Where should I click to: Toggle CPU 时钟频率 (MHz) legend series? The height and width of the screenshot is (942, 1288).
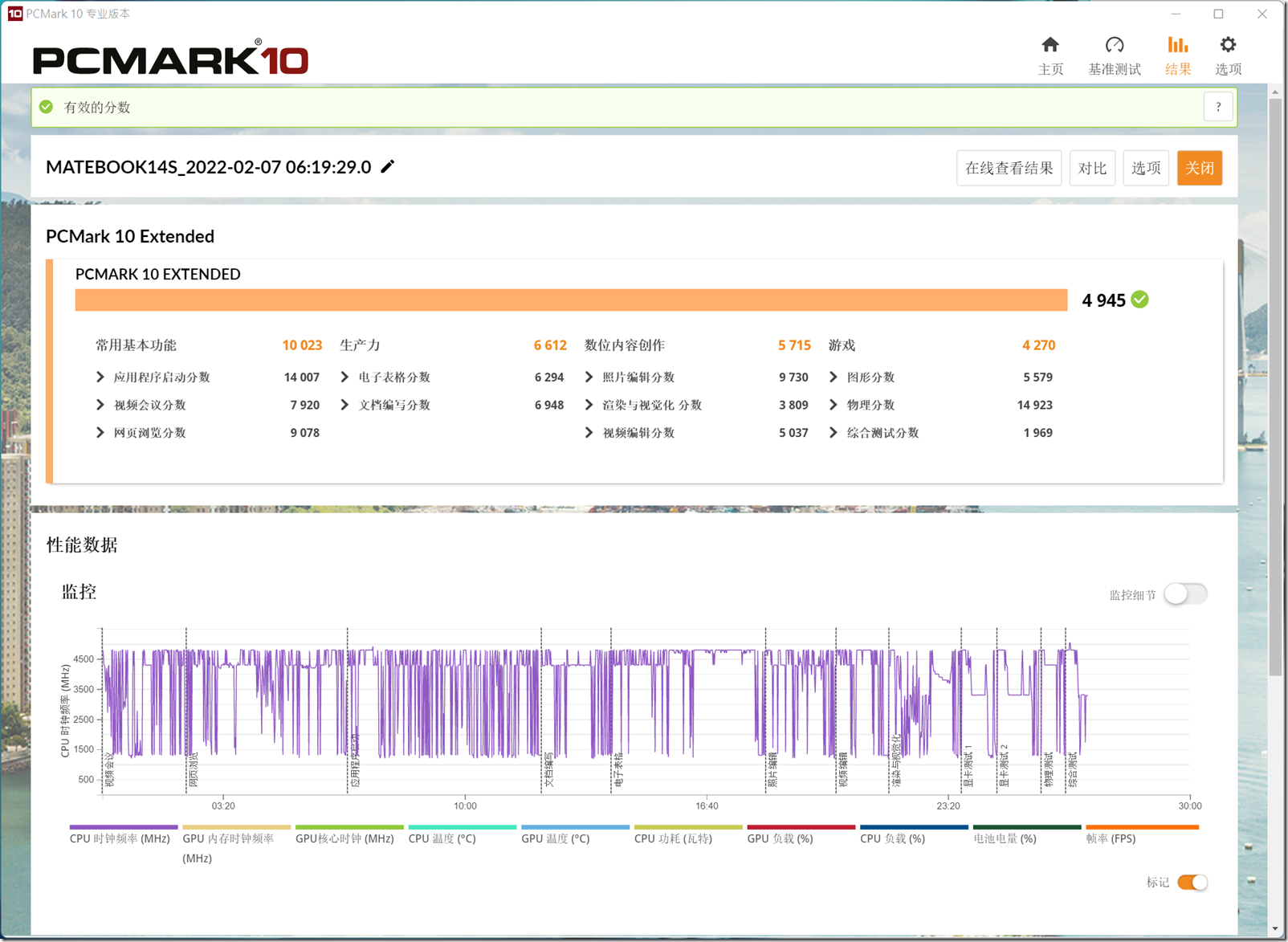pyautogui.click(x=120, y=838)
